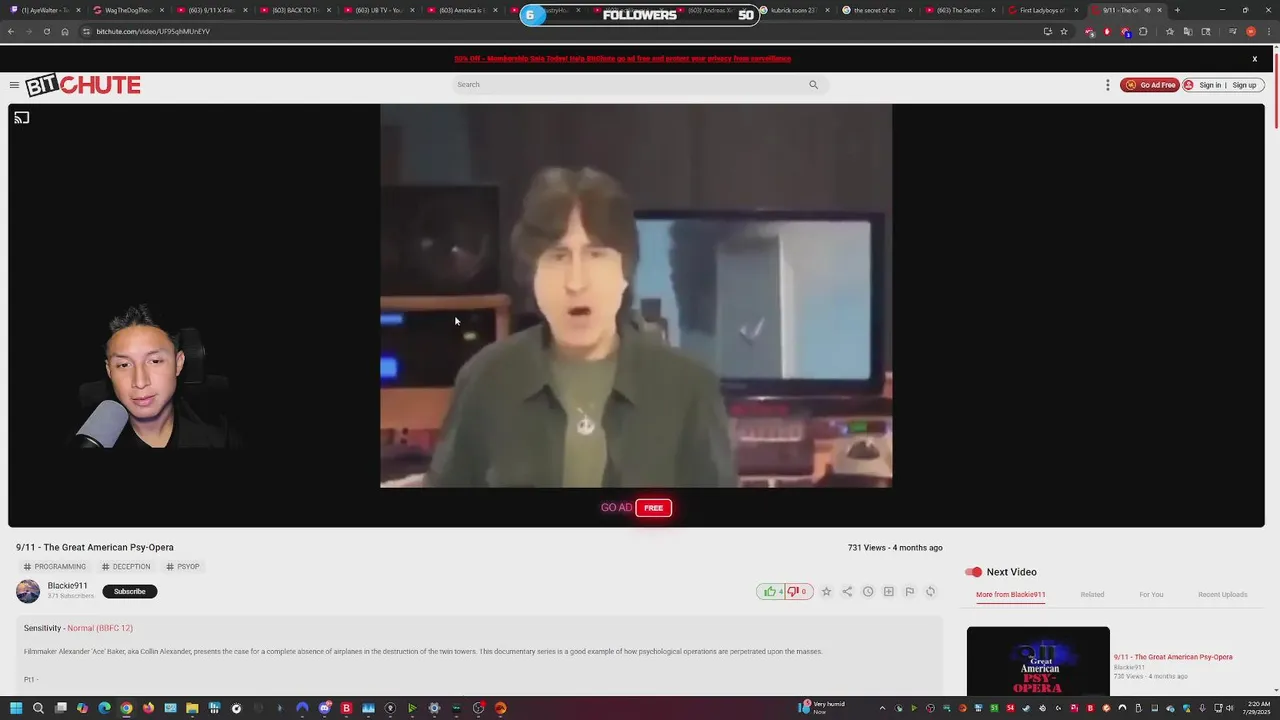Like the video with thumbs up
Viewport: 1280px width, 720px height.
pos(770,591)
